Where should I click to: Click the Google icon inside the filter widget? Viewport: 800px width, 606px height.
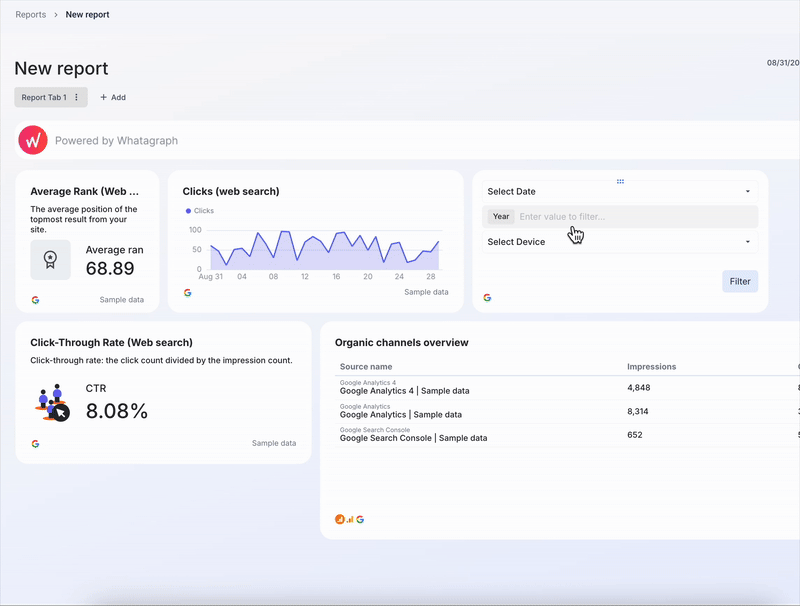[x=486, y=297]
